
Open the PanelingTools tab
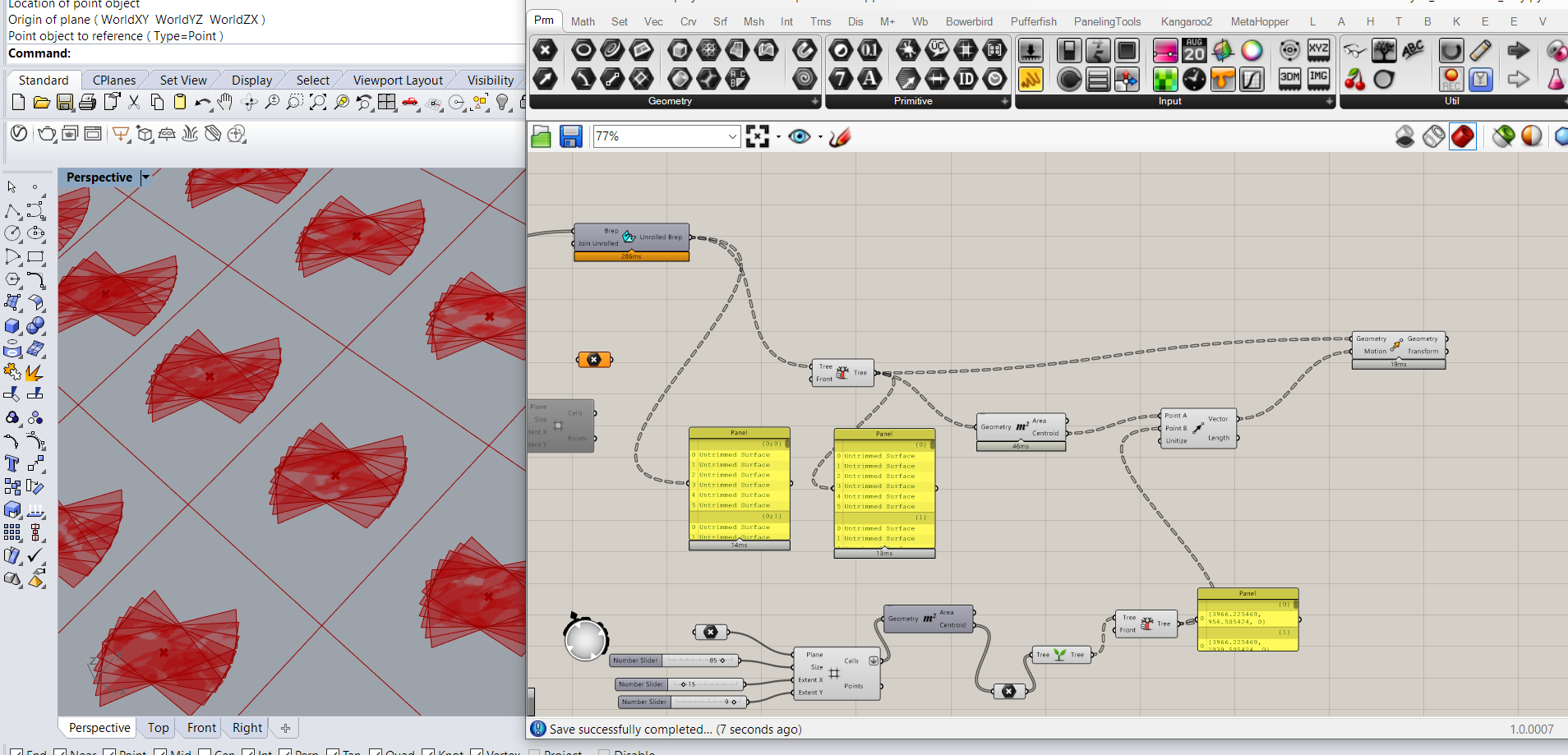[1107, 21]
